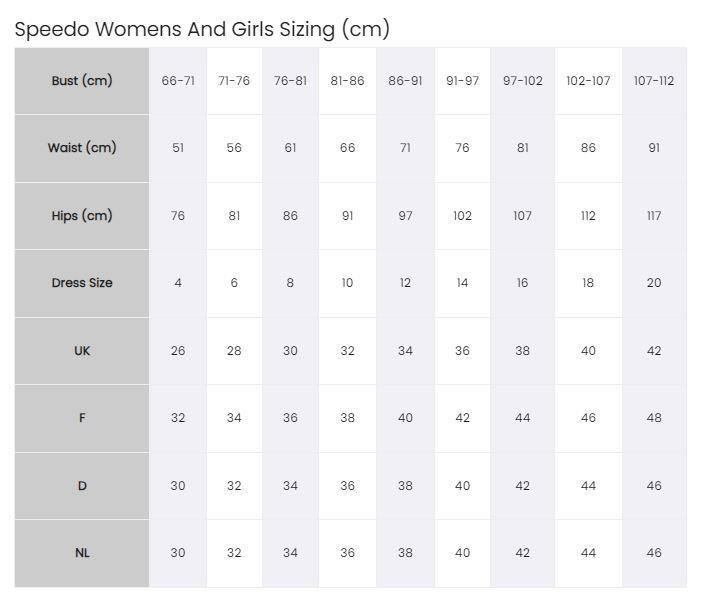This screenshot has width=712, height=611.
Task: Select the F row header cell
Action: pos(82,418)
